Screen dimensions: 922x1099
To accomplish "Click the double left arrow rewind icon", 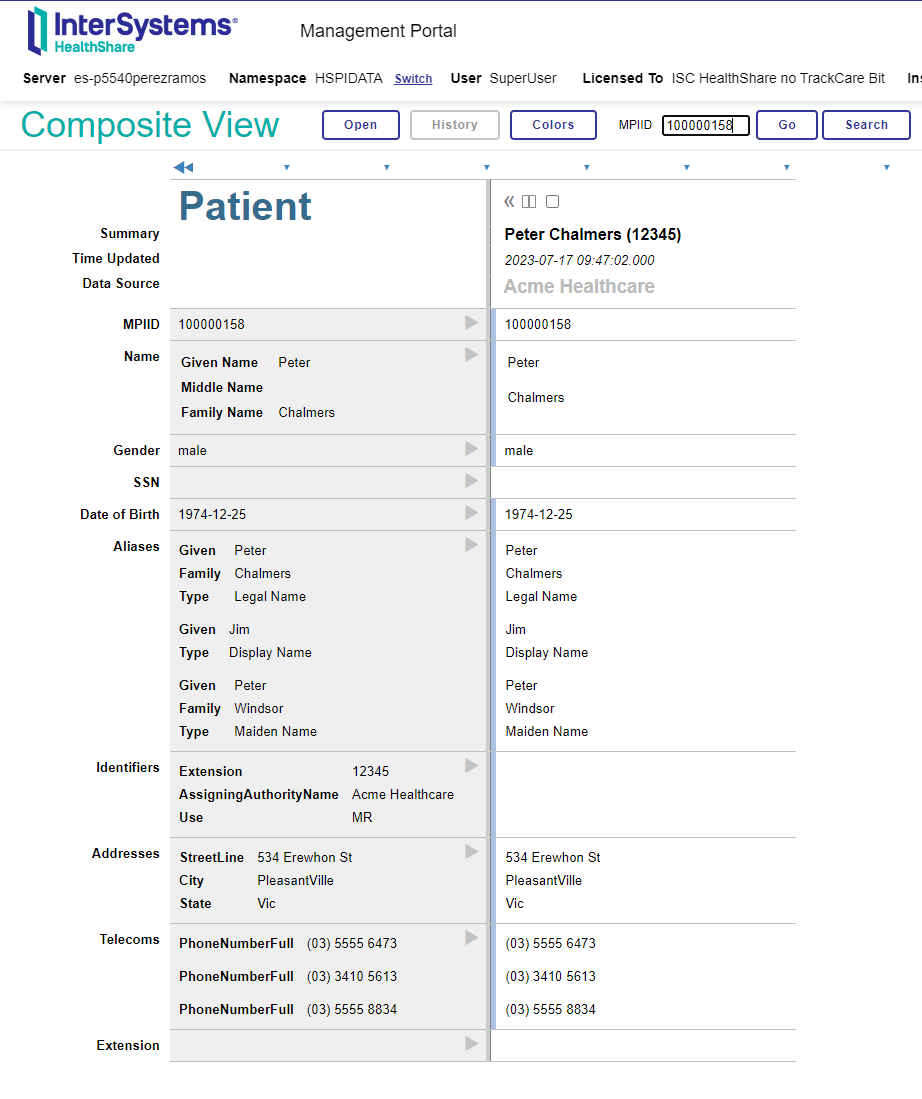I will (x=183, y=167).
